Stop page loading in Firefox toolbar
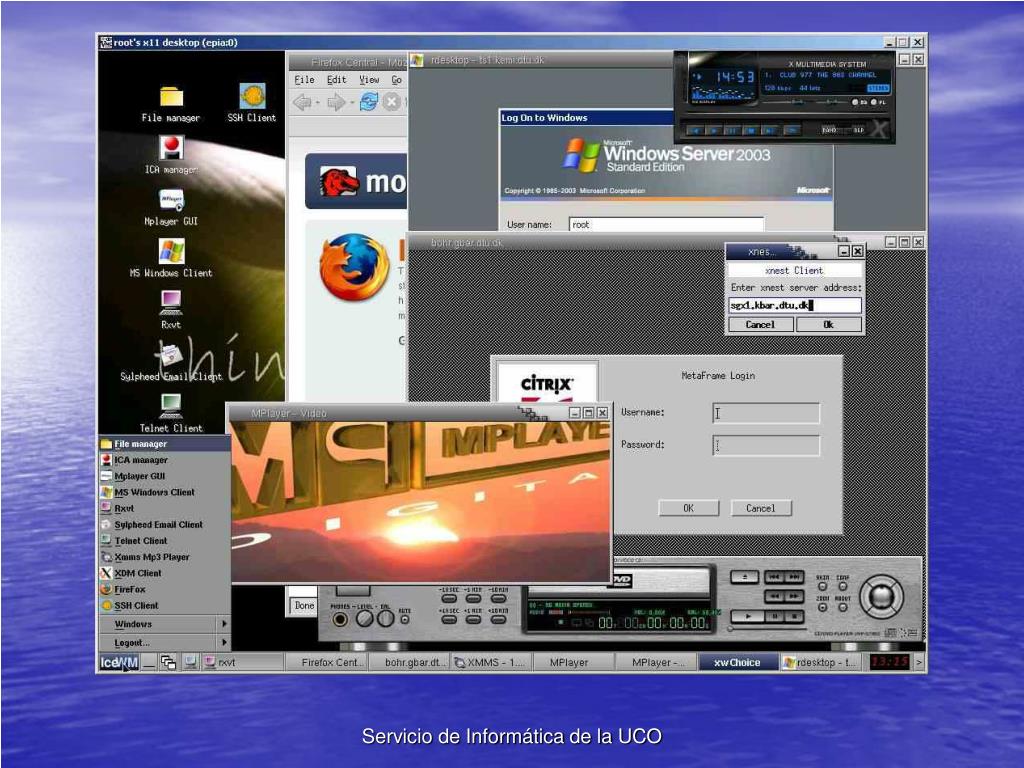1024x768 pixels. coord(391,103)
